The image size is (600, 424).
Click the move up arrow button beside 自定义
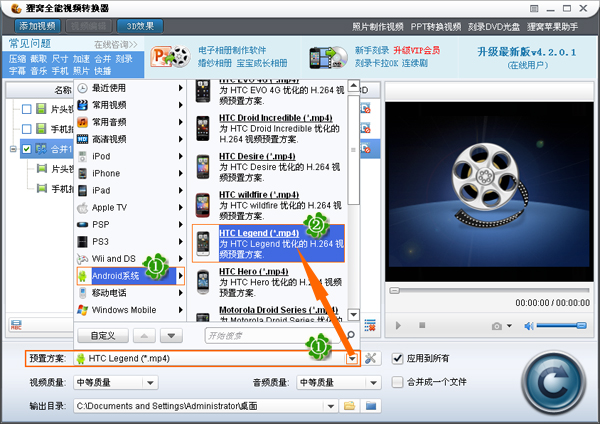[144, 336]
